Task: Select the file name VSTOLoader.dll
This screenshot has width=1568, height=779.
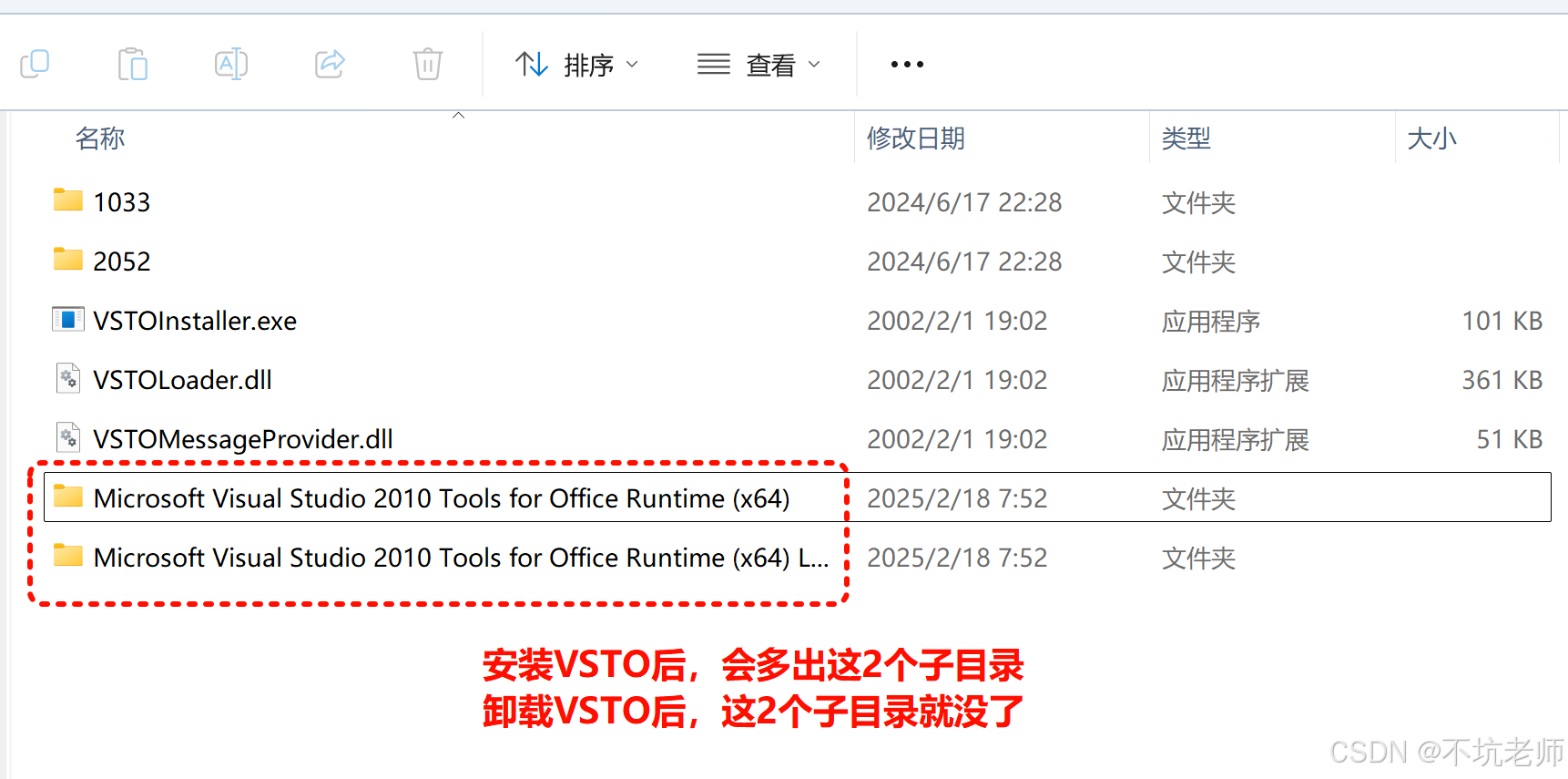Action: [183, 380]
